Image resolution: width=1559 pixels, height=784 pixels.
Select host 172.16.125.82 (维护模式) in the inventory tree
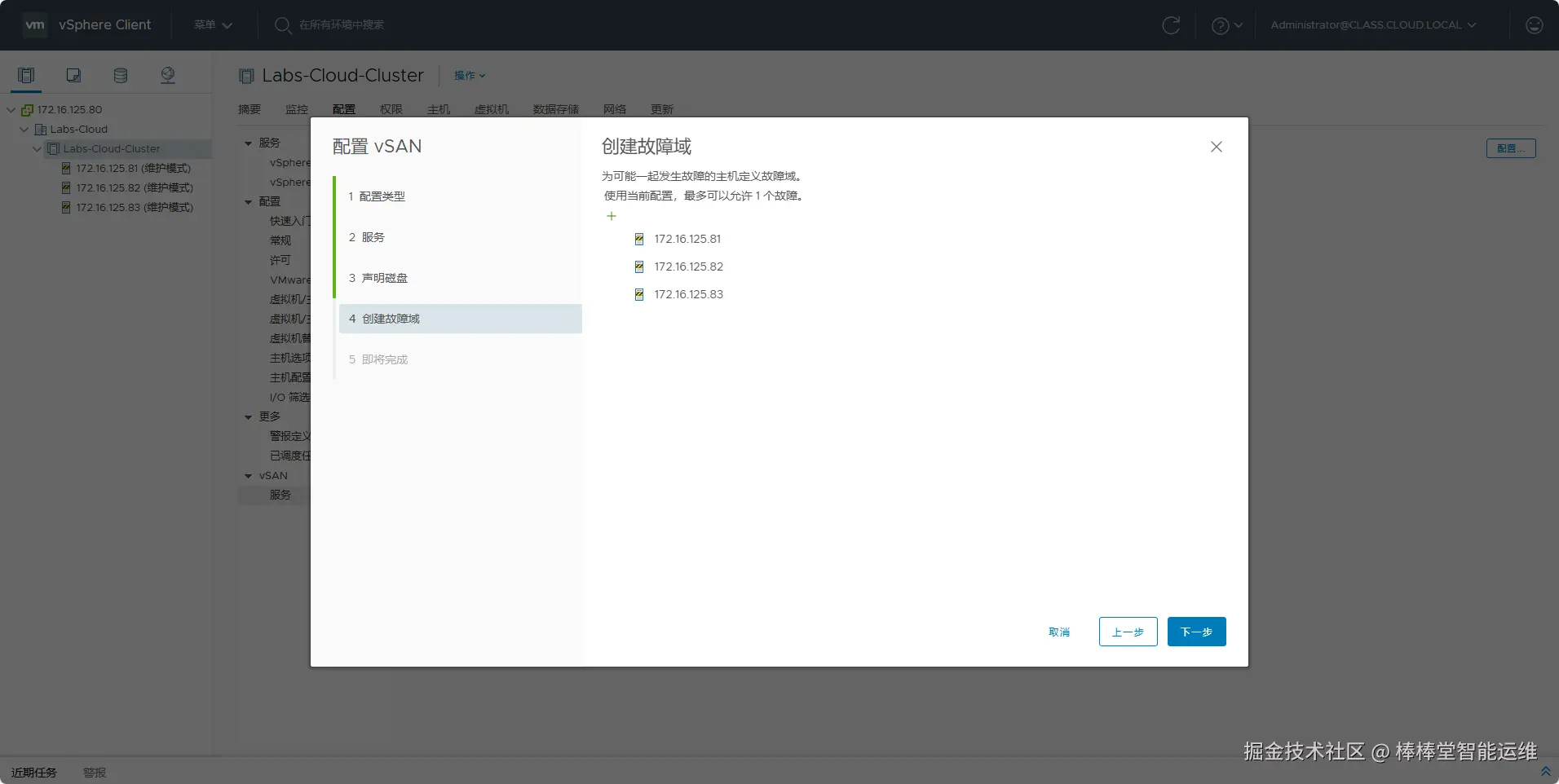135,188
